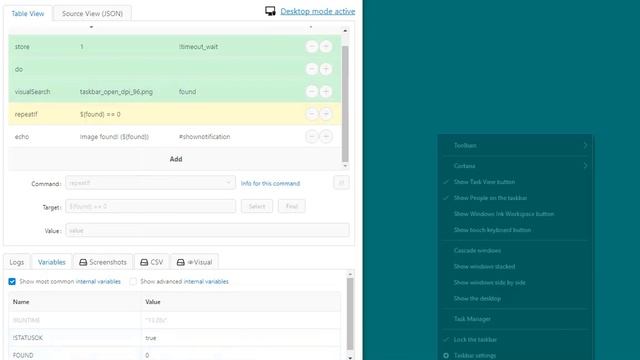Click the desktop mode monitor icon

(x=270, y=11)
